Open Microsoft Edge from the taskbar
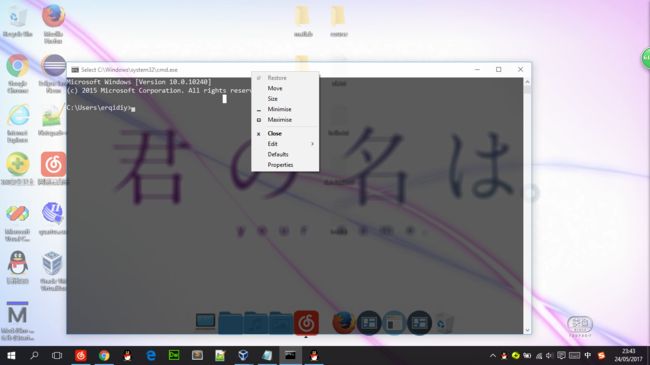This screenshot has width=650, height=365. coord(151,355)
